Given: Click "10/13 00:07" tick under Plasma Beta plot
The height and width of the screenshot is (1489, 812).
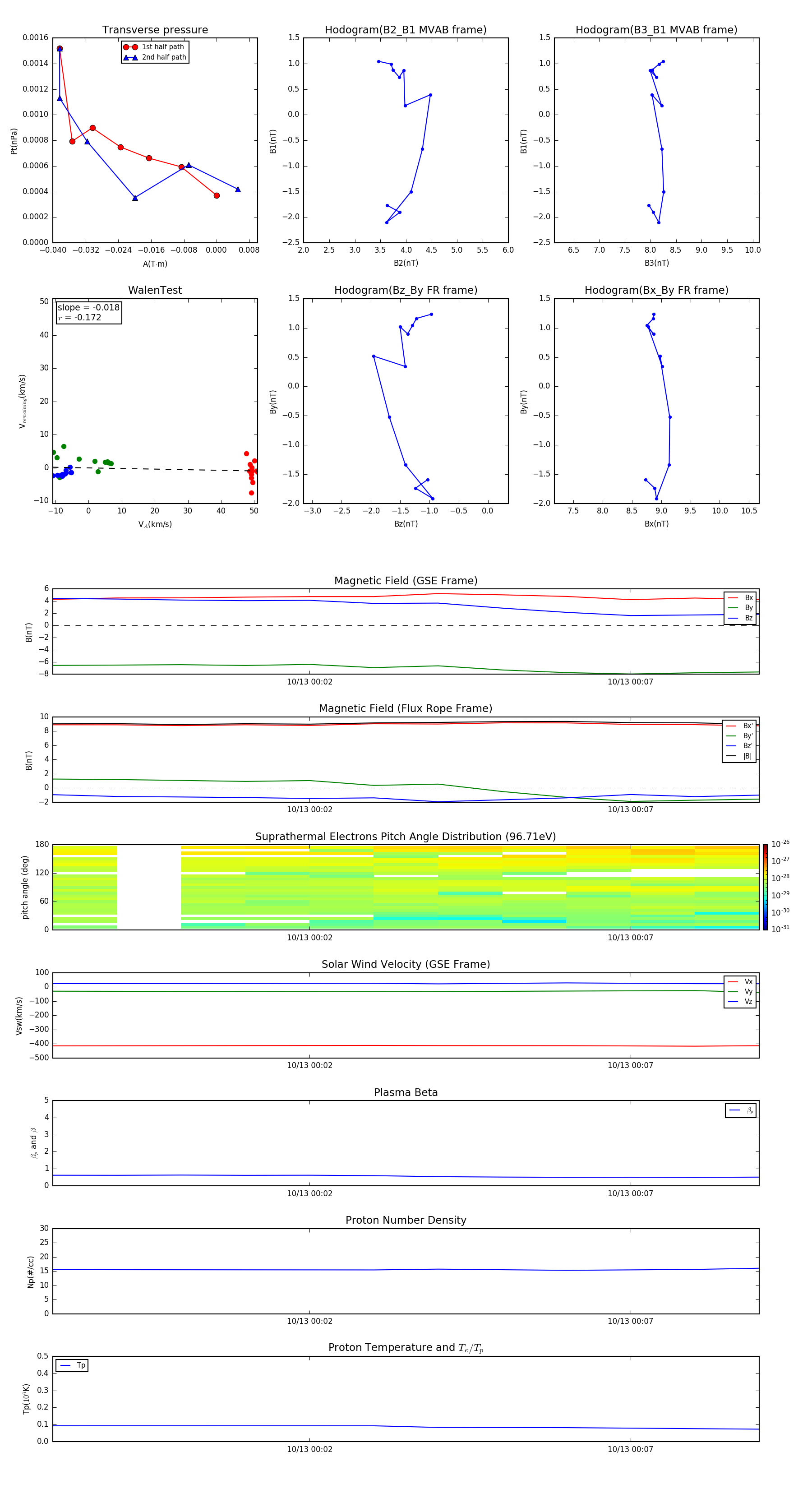Looking at the screenshot, I should coord(630,1193).
